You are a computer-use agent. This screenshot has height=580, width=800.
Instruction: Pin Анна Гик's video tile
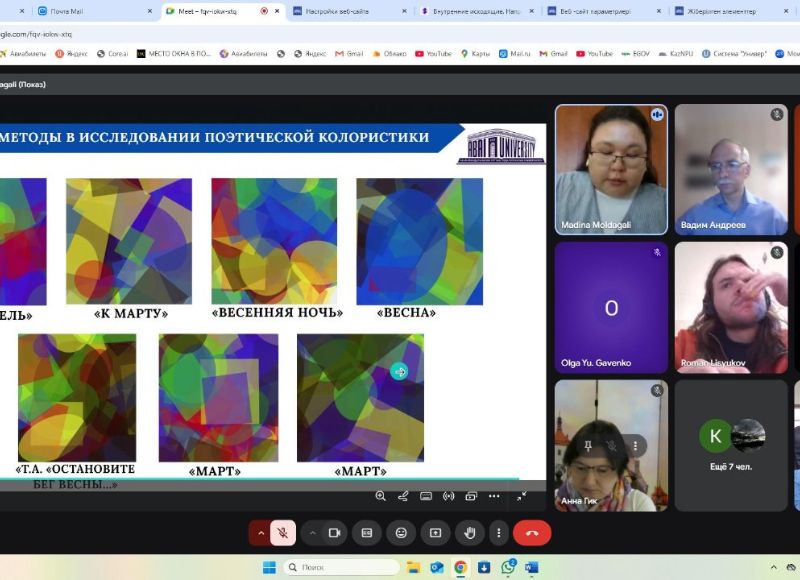pyautogui.click(x=589, y=445)
